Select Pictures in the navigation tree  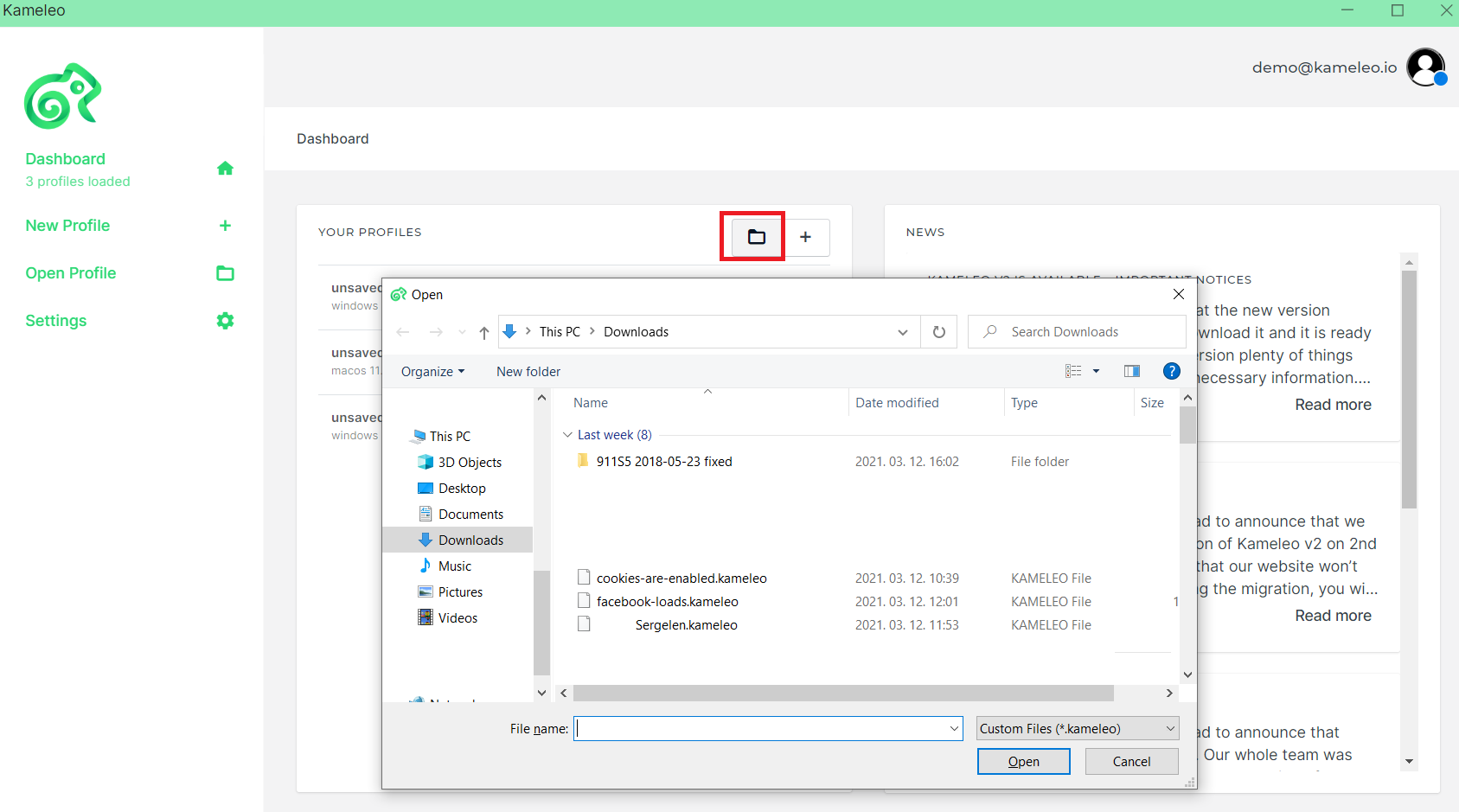click(x=460, y=592)
